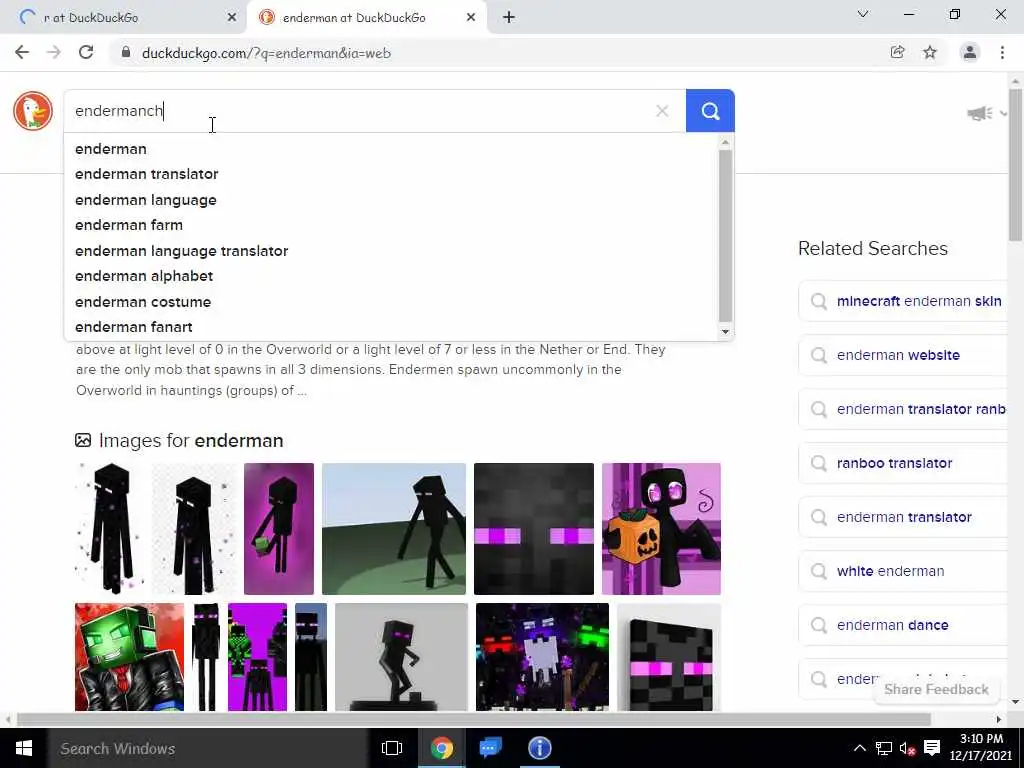The width and height of the screenshot is (1024, 768).
Task: Close the 'enderman at DuckDuckGo' tab
Action: tap(471, 18)
